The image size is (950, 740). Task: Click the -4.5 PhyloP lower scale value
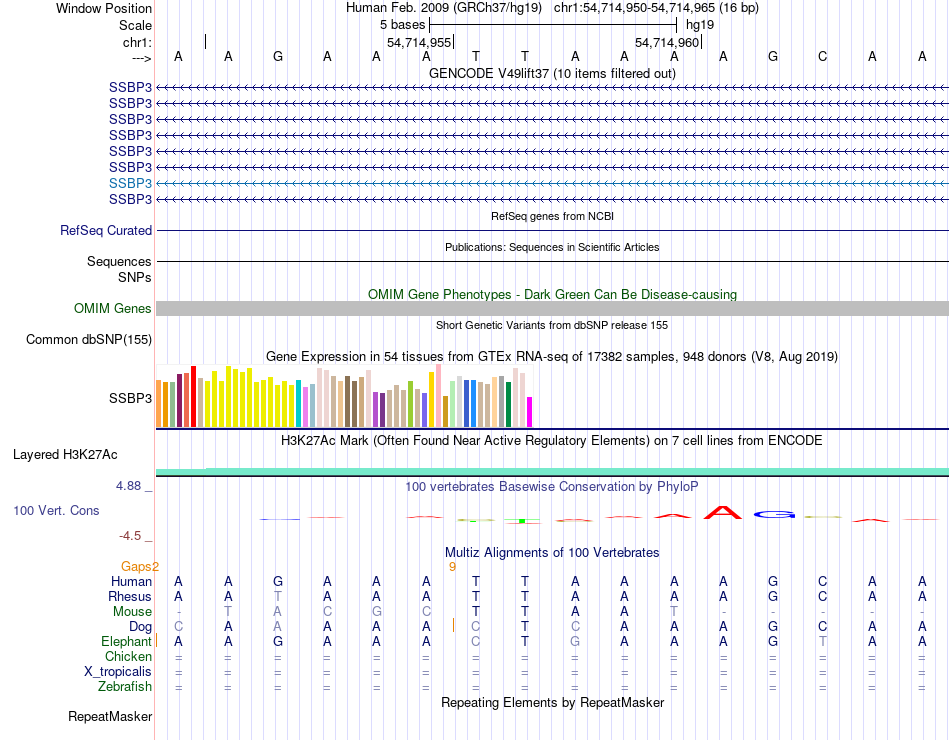[130, 536]
